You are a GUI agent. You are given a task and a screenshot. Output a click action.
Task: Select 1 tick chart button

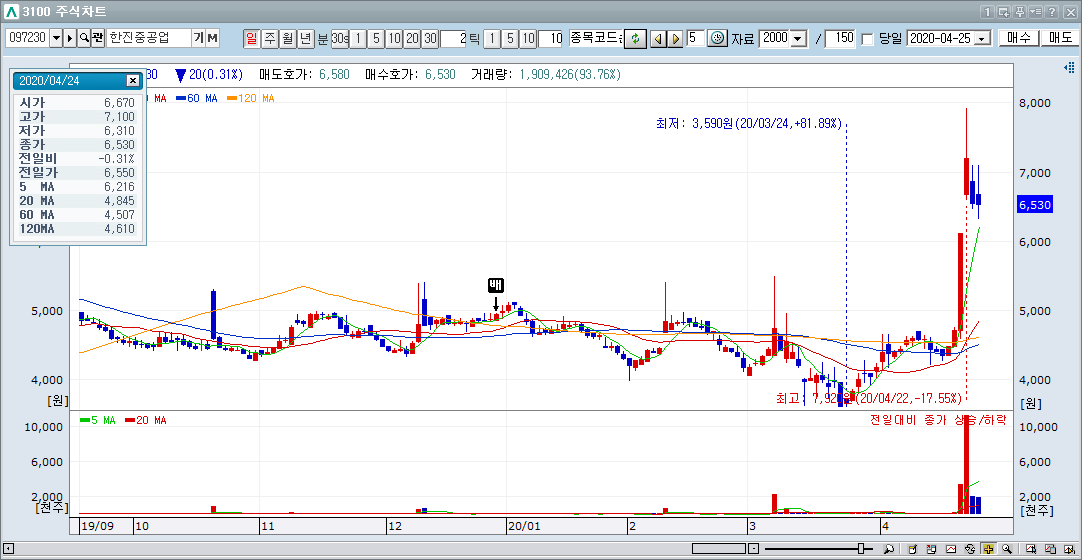click(491, 39)
